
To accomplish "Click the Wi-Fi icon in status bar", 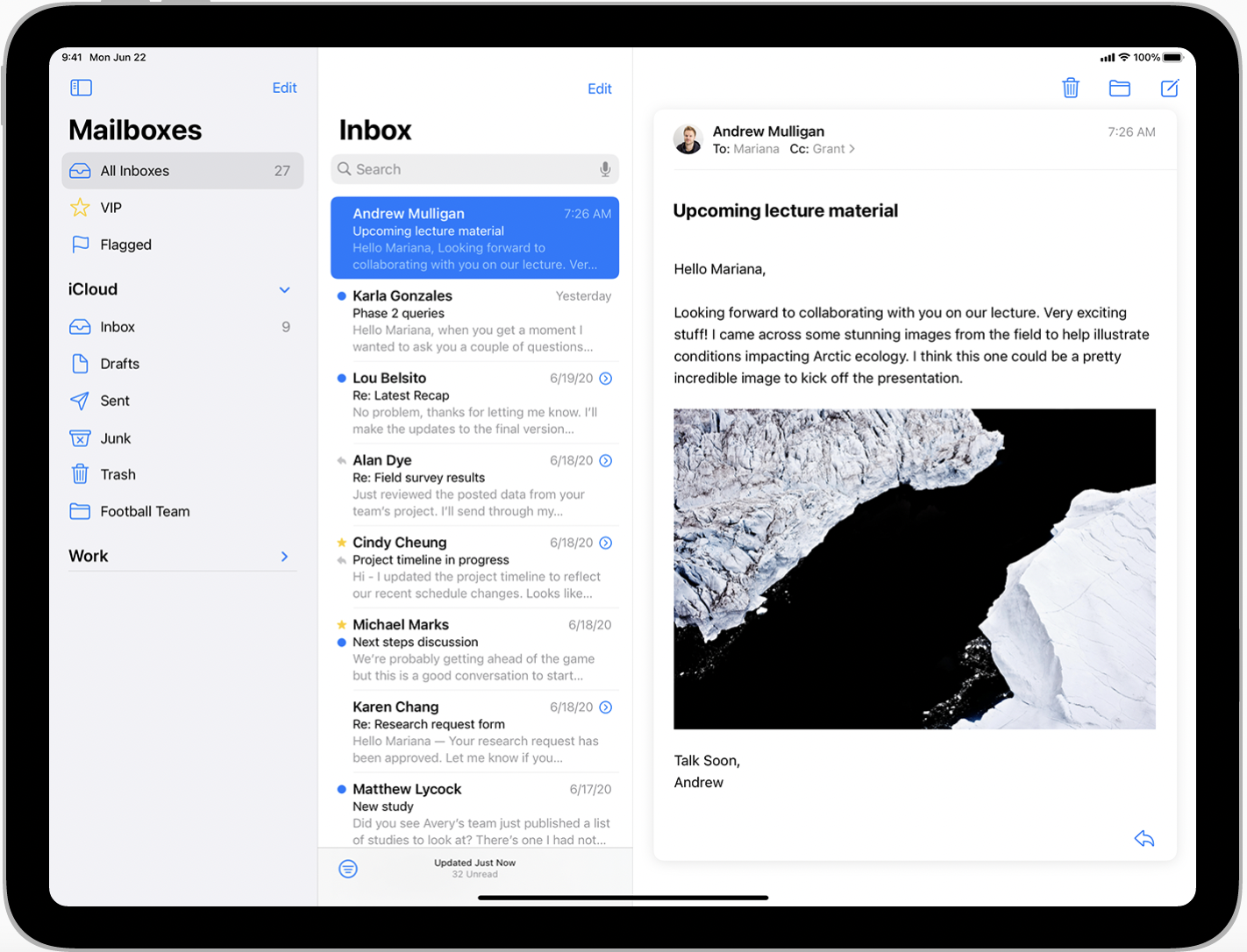I will pyautogui.click(x=1124, y=58).
